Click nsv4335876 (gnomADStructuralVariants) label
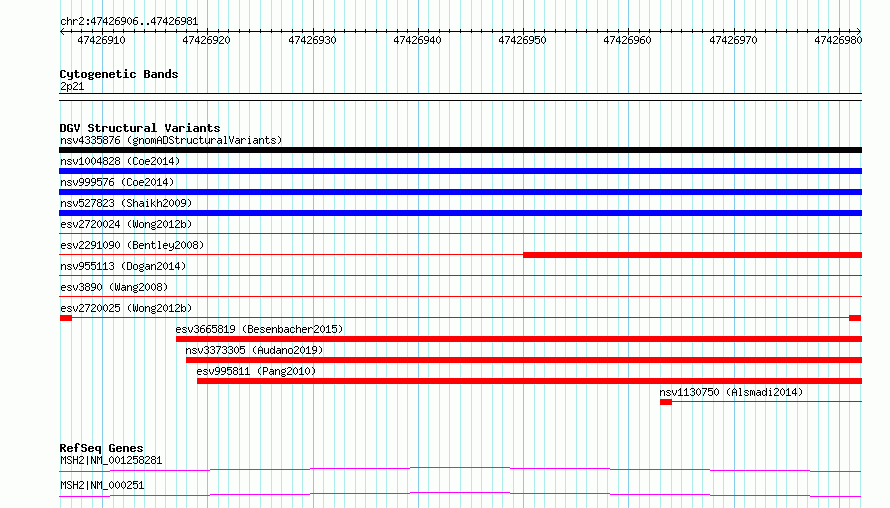The height and width of the screenshot is (508, 890). 171,140
